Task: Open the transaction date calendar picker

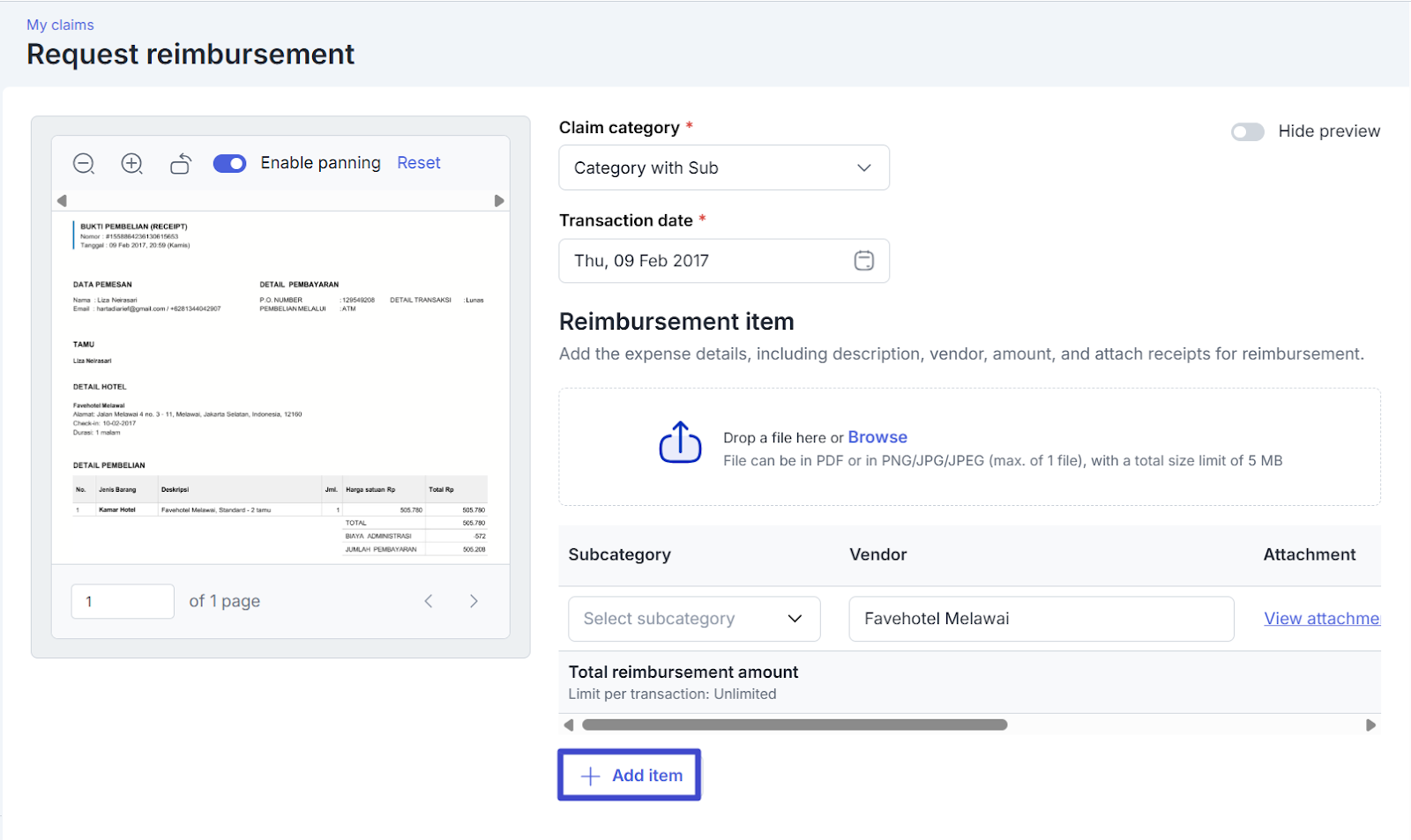Action: (x=863, y=261)
